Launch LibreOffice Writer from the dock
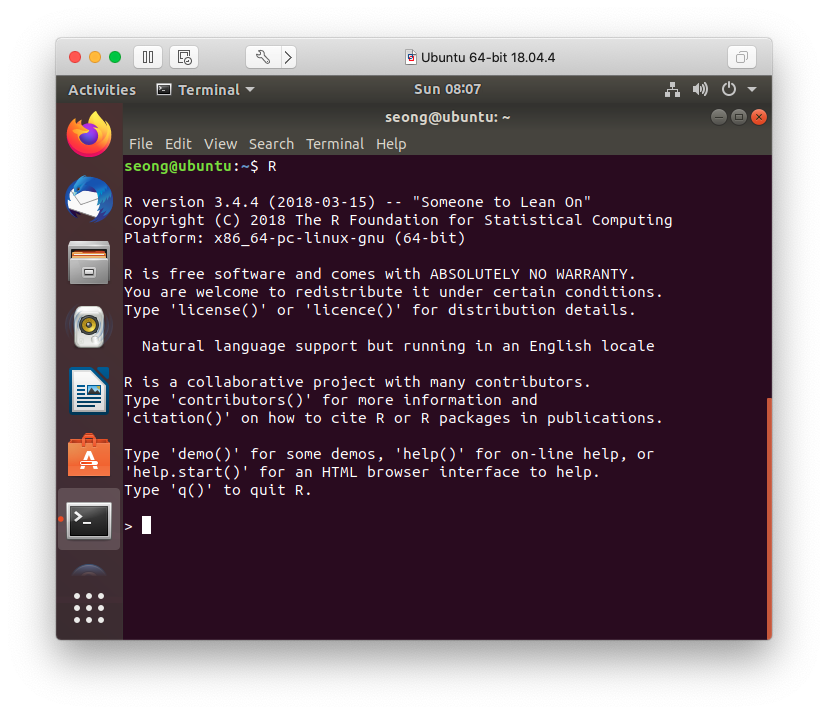The image size is (828, 714). pos(89,391)
